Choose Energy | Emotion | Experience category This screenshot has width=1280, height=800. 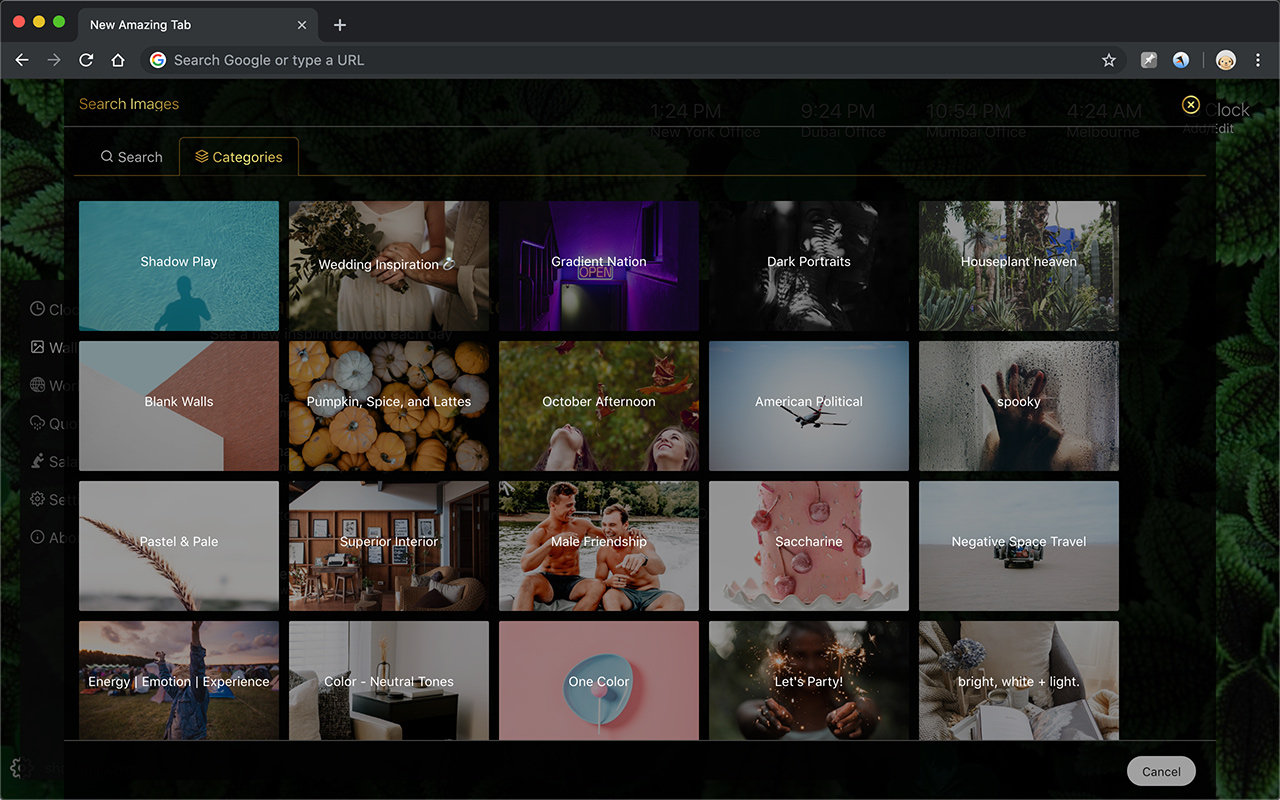179,681
